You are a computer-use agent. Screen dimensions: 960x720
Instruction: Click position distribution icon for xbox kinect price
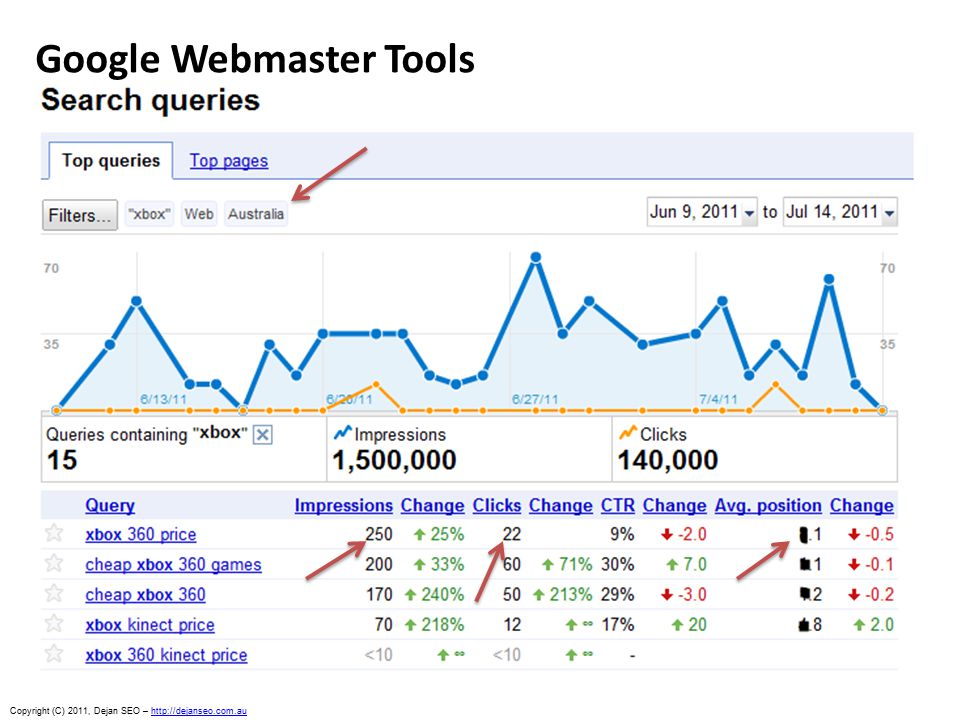(x=804, y=624)
